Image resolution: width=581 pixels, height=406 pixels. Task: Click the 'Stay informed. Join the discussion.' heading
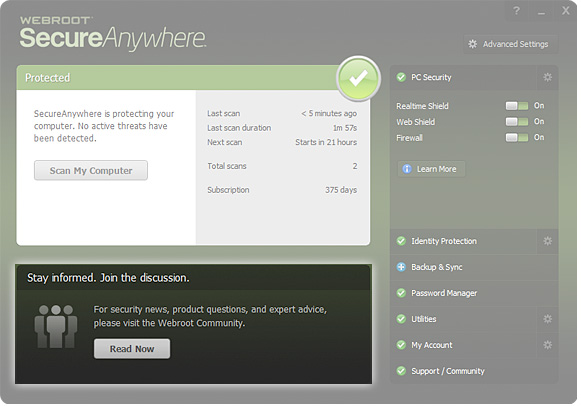[108, 278]
